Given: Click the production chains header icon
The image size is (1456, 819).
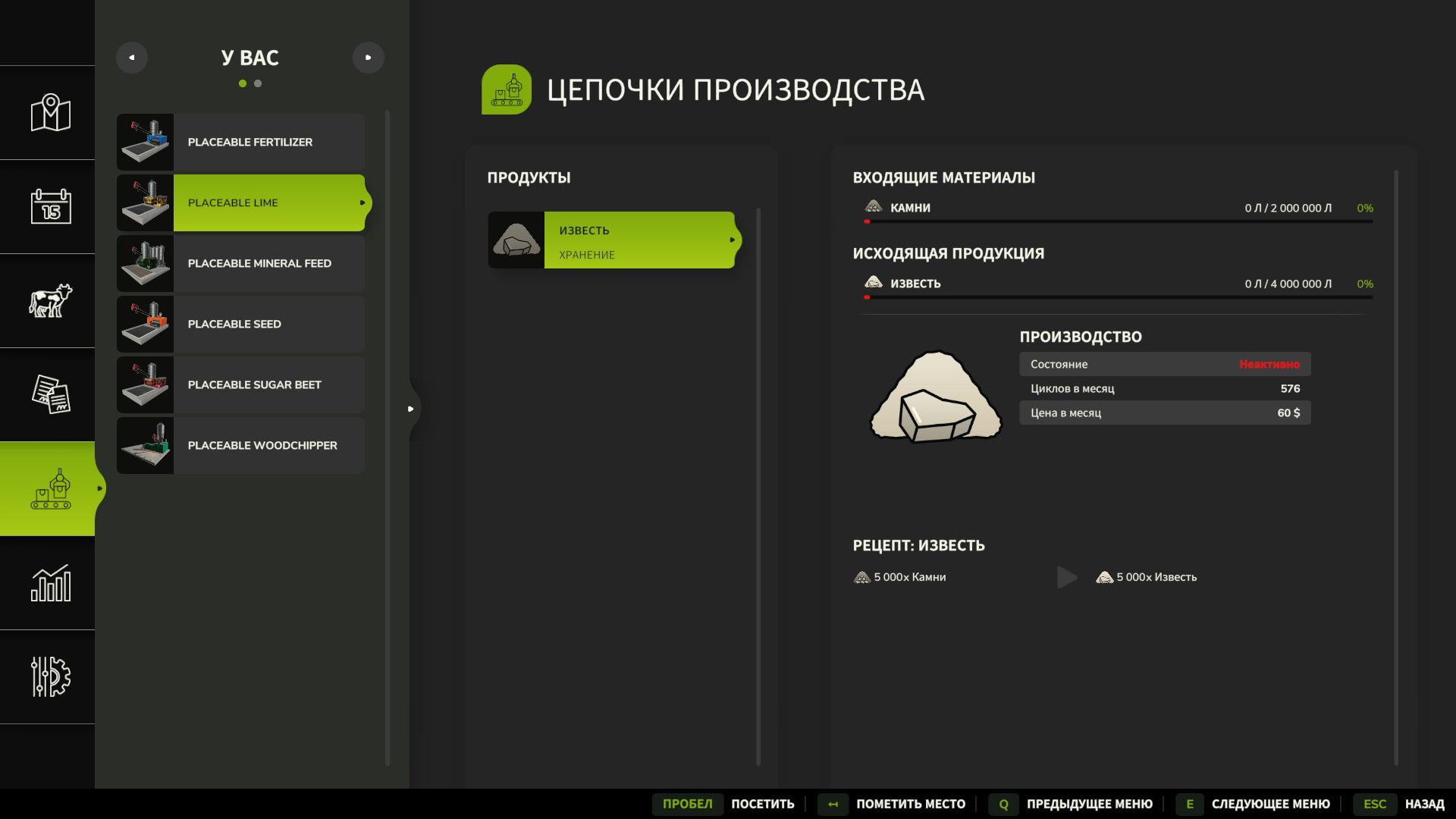Looking at the screenshot, I should coord(506,89).
